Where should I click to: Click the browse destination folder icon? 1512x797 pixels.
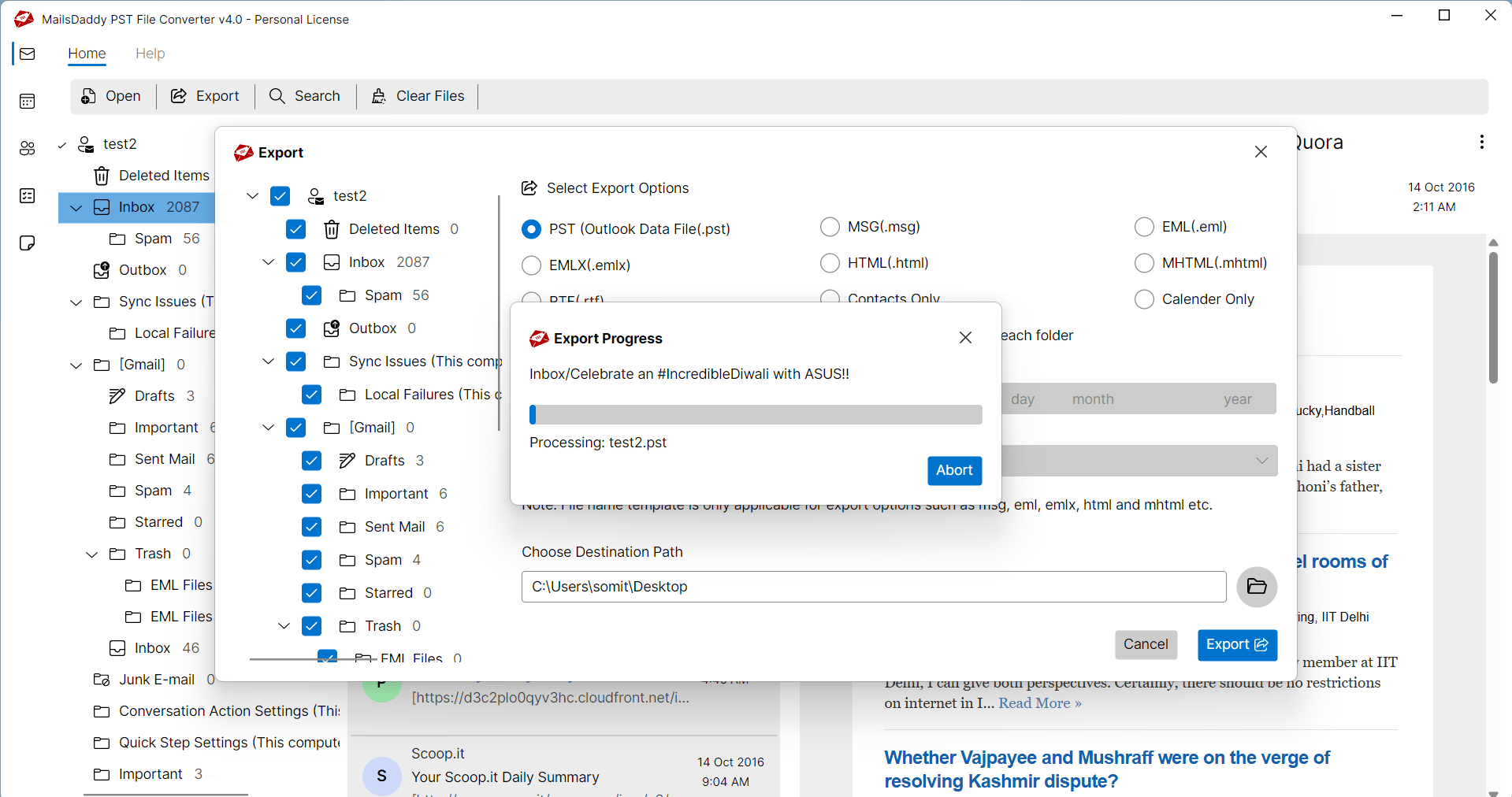pyautogui.click(x=1257, y=587)
